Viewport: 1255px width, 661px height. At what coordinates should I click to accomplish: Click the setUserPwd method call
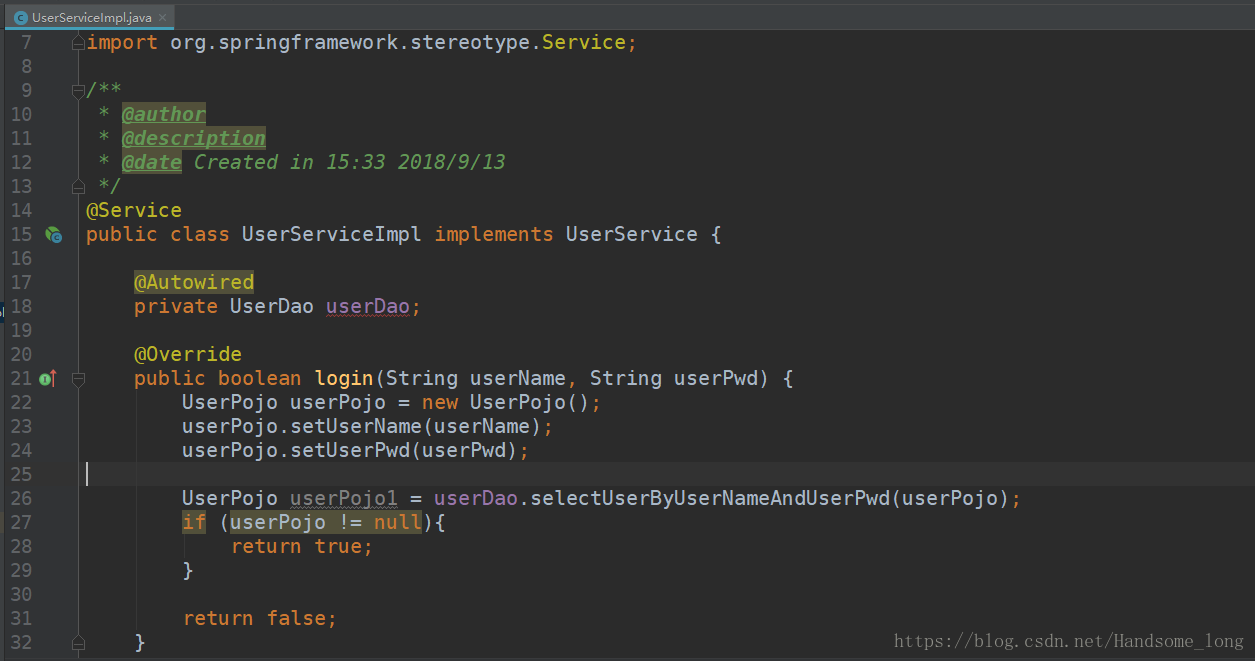click(x=350, y=450)
